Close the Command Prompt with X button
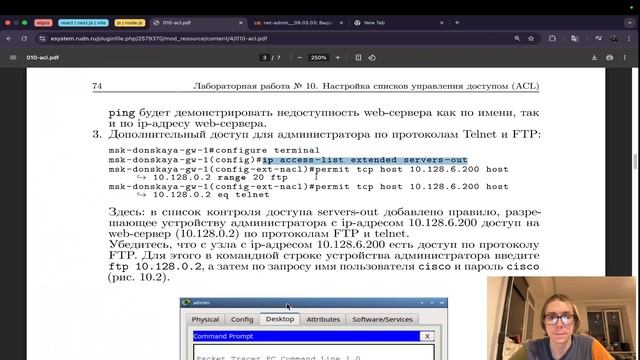 tap(427, 336)
